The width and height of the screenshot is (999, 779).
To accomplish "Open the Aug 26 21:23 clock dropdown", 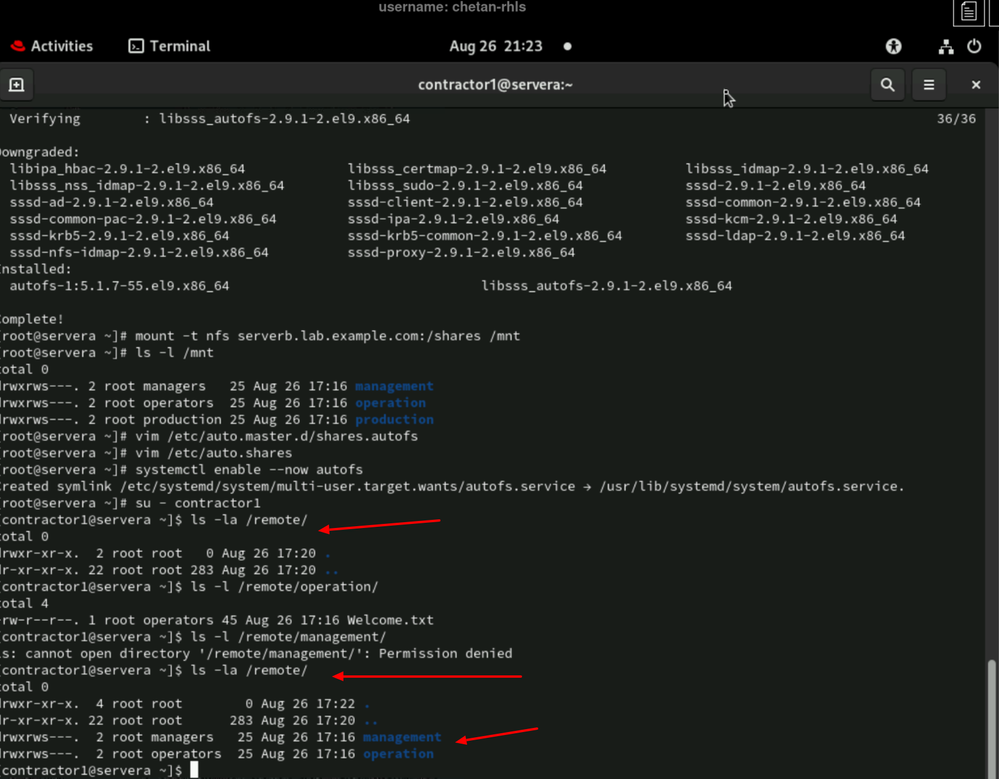I will click(x=496, y=46).
